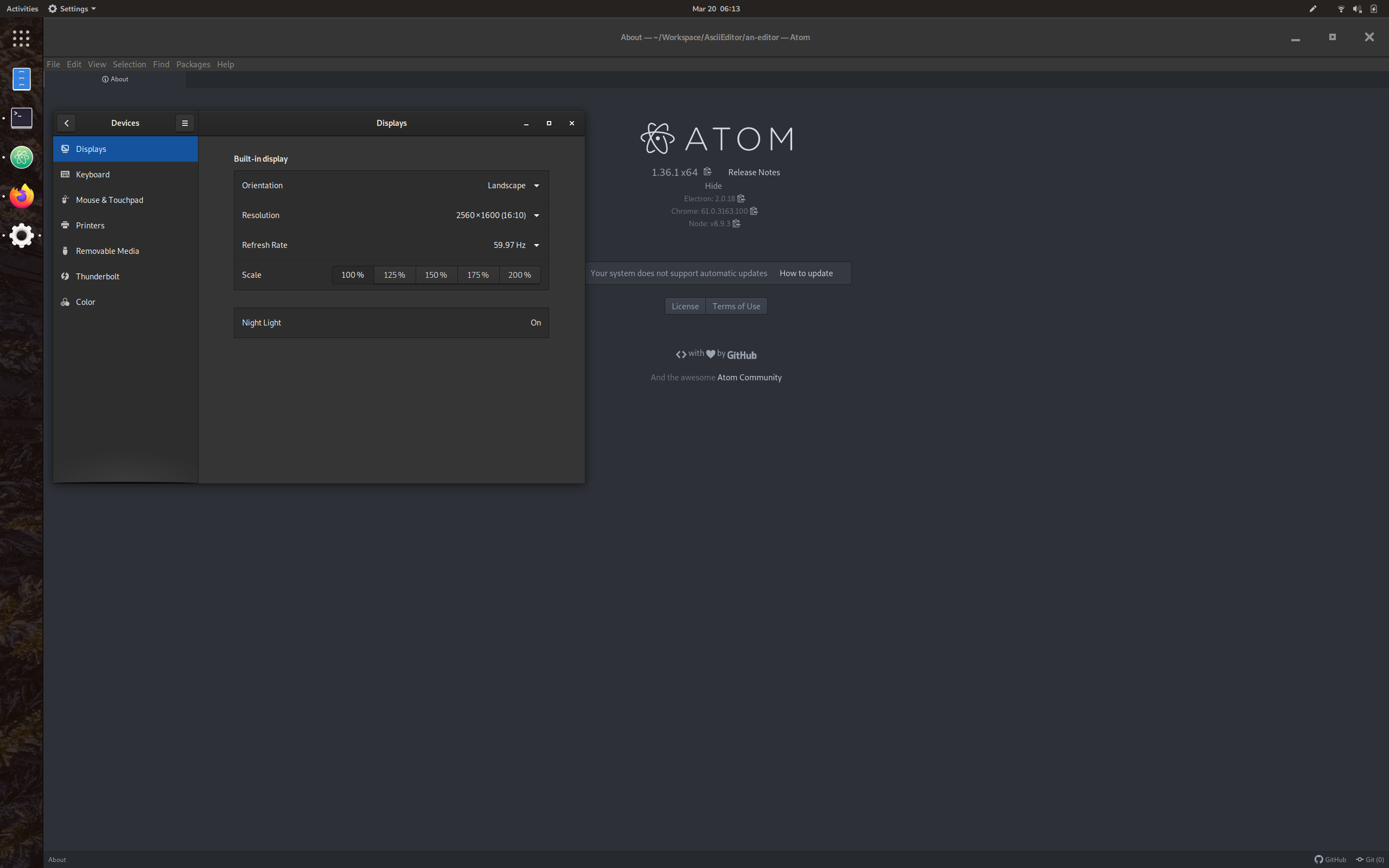Image resolution: width=1389 pixels, height=868 pixels.
Task: Copy the Atom version 1.36.1 x64
Action: click(x=707, y=171)
